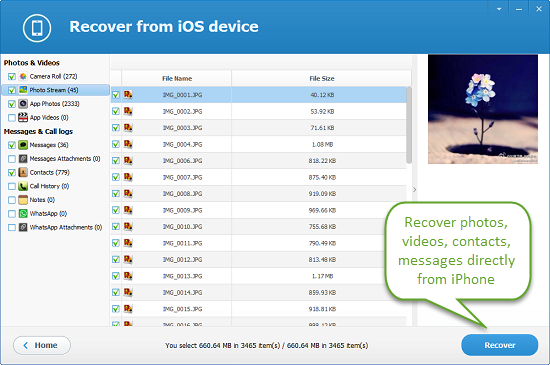Image resolution: width=550 pixels, height=365 pixels.
Task: Go back with the Home button
Action: pyautogui.click(x=42, y=345)
